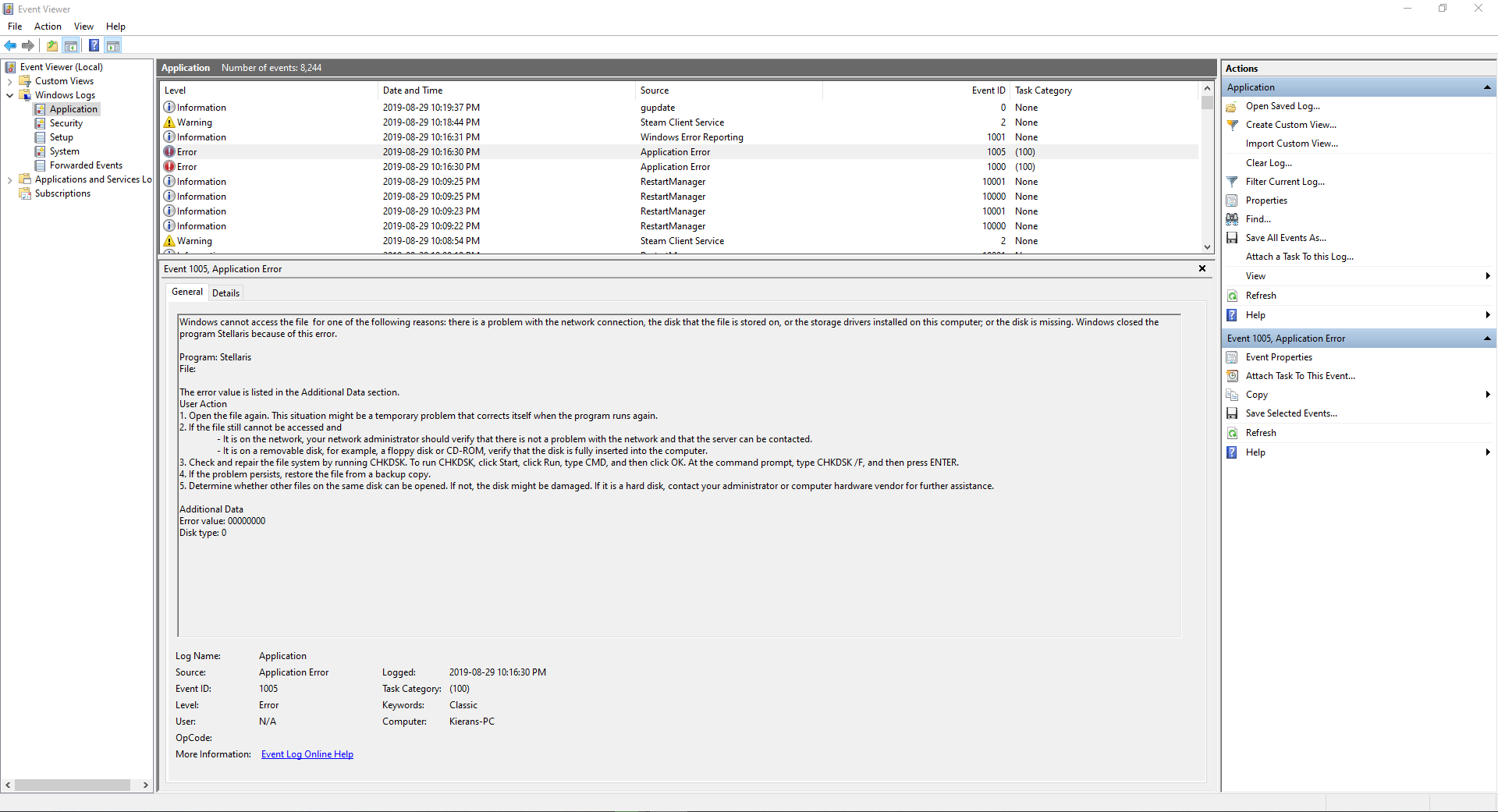
Task: Click Attach a Task To this Log
Action: [1299, 257]
